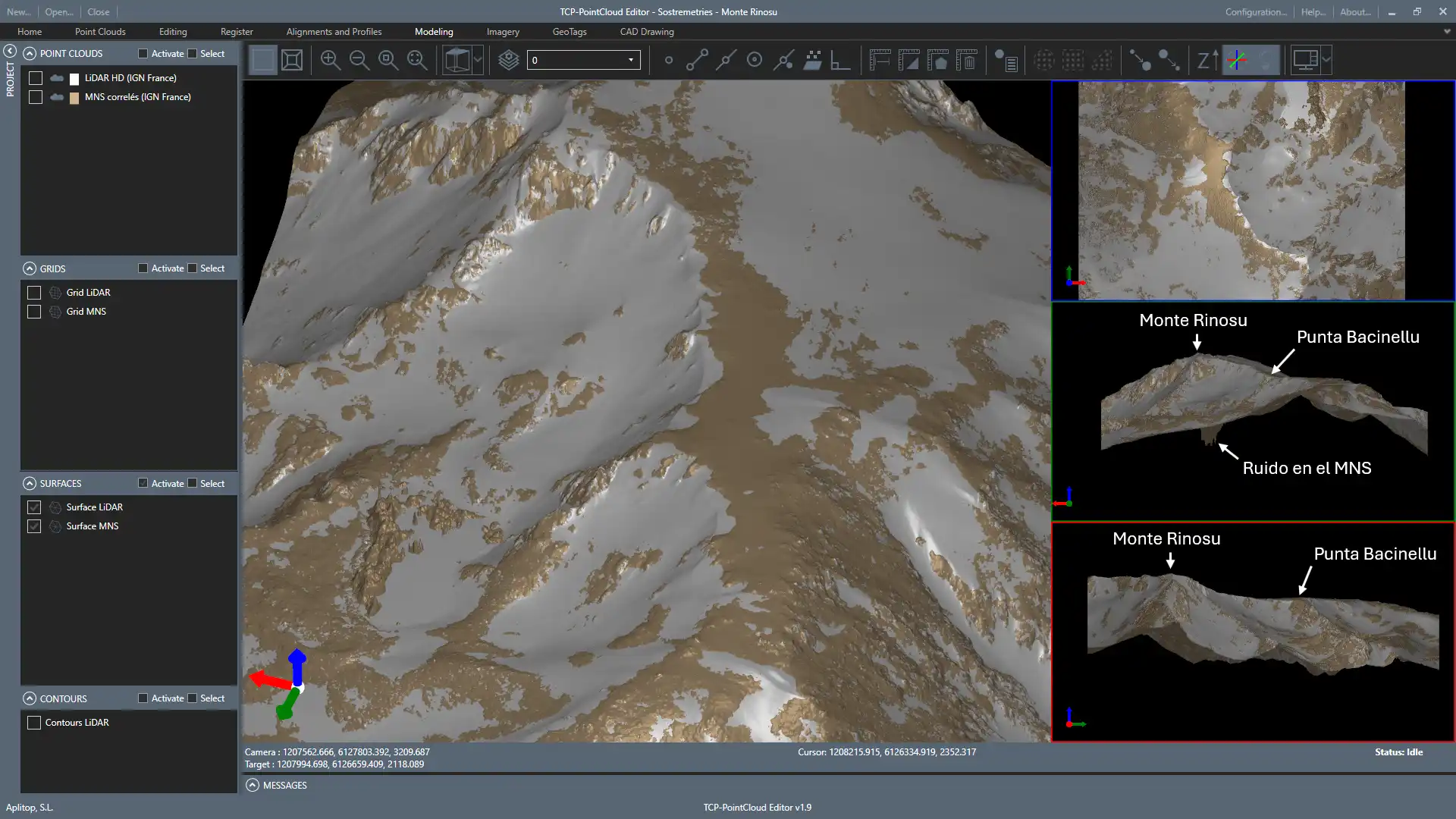The width and height of the screenshot is (1456, 819).
Task: Click the white LiDAR HD color swatch
Action: (x=74, y=79)
